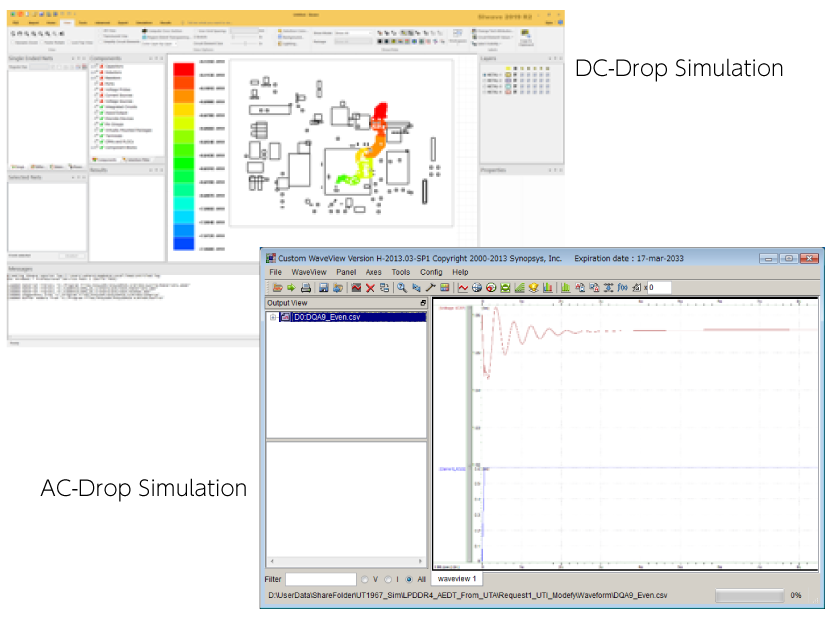Select the All filter radio button
This screenshot has height=618, width=835.
click(x=410, y=579)
